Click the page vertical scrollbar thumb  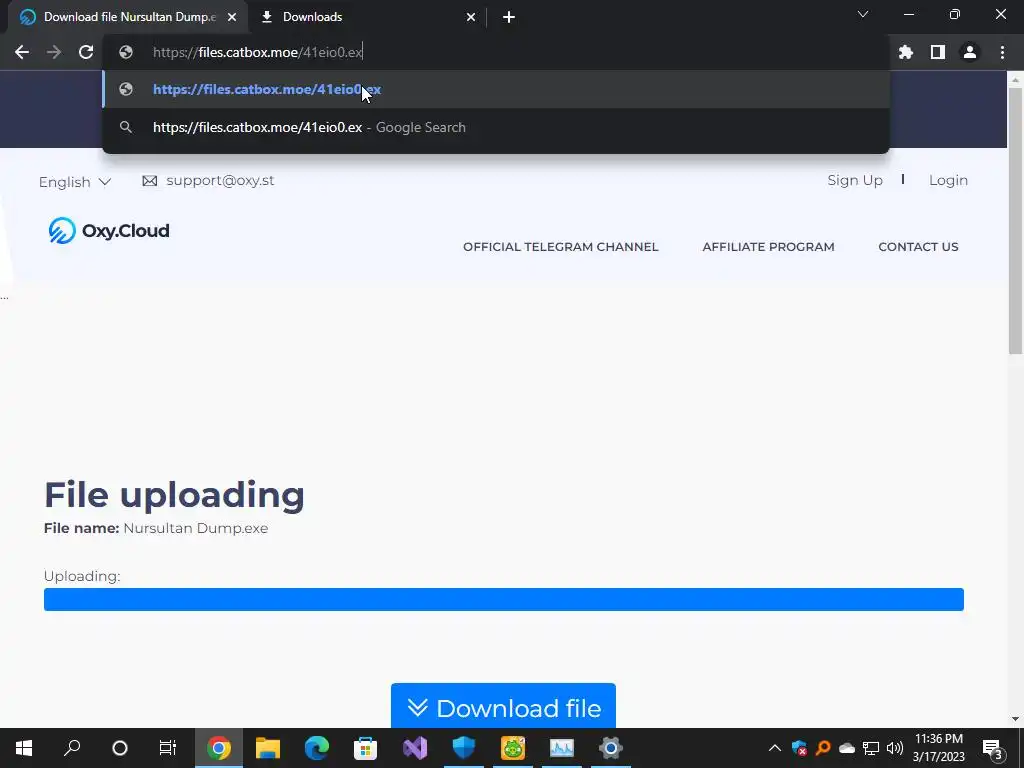tap(1015, 221)
